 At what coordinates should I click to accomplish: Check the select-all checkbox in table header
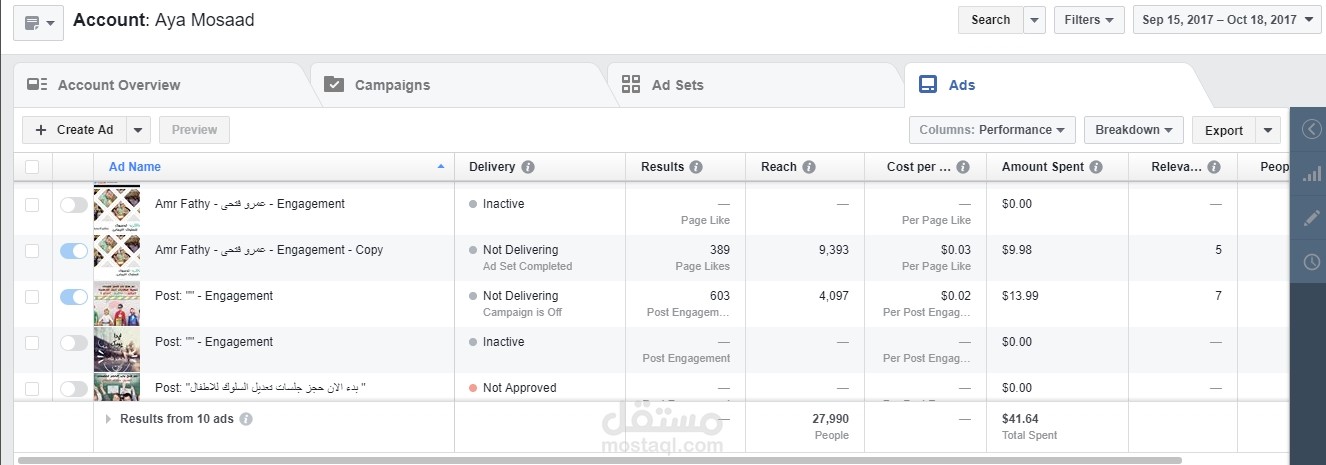[x=32, y=167]
